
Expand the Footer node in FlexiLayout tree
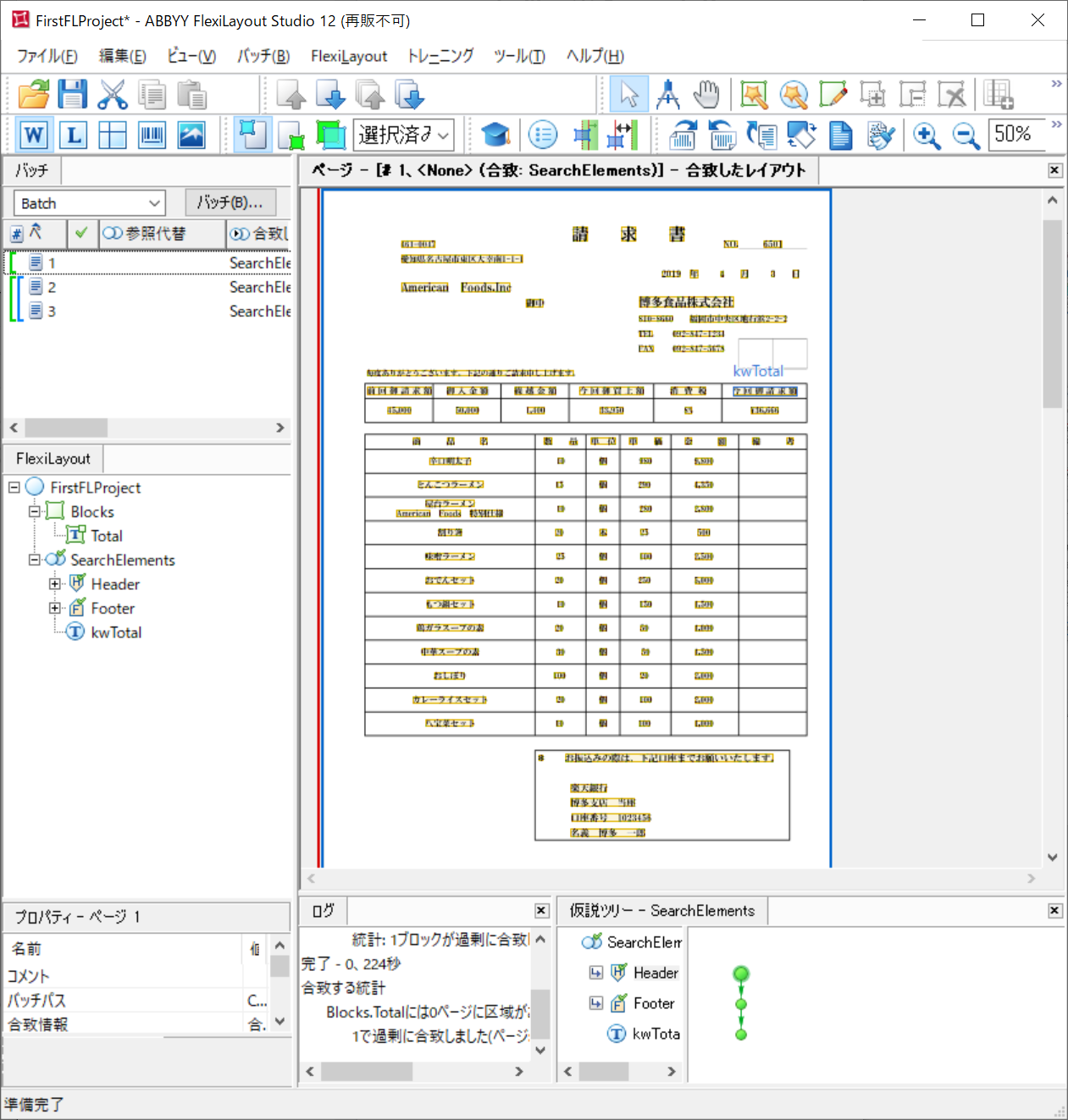(x=55, y=608)
